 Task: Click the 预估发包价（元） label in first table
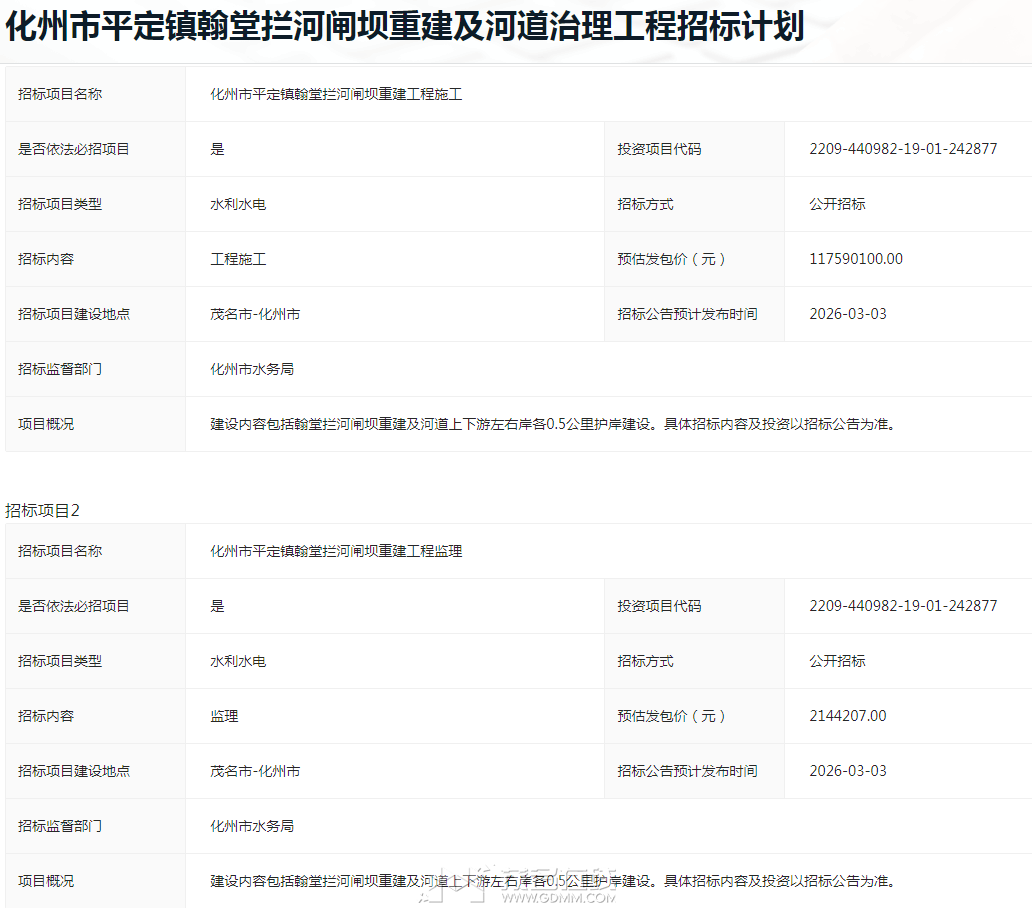[671, 259]
